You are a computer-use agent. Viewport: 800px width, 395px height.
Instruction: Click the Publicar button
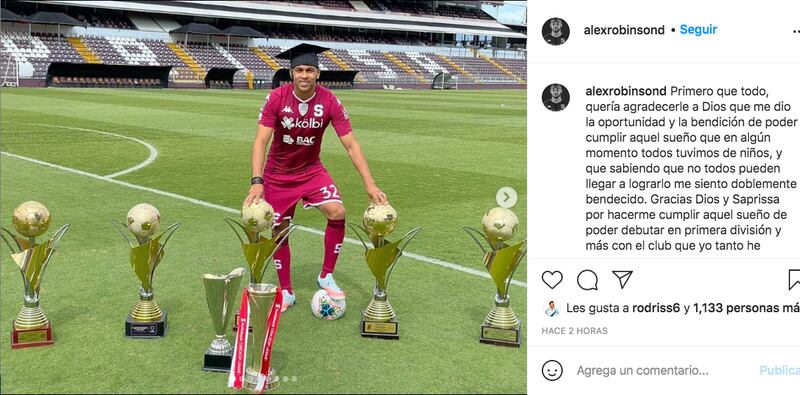click(780, 371)
